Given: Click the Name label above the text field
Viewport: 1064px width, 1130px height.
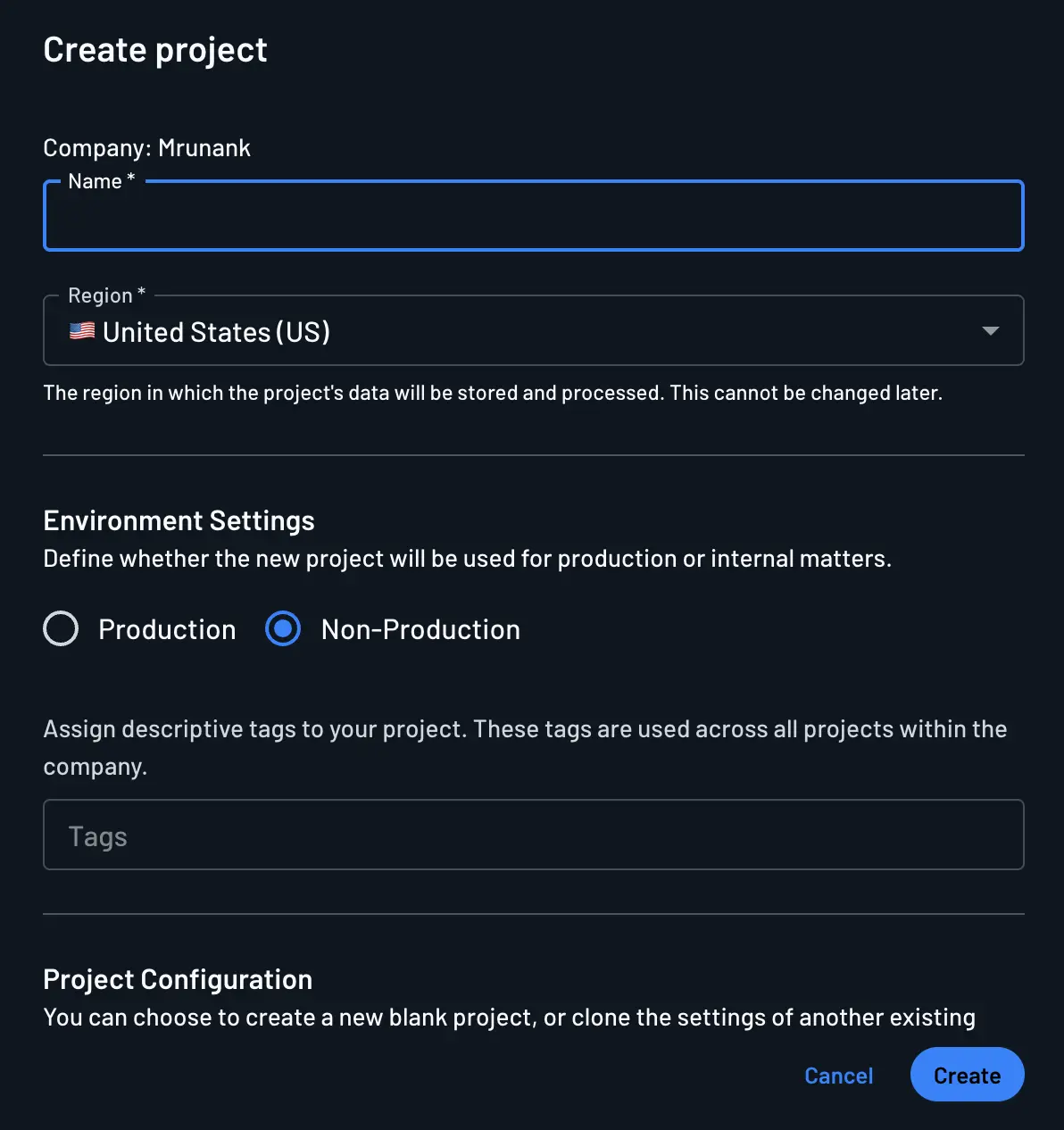Looking at the screenshot, I should click(x=99, y=180).
